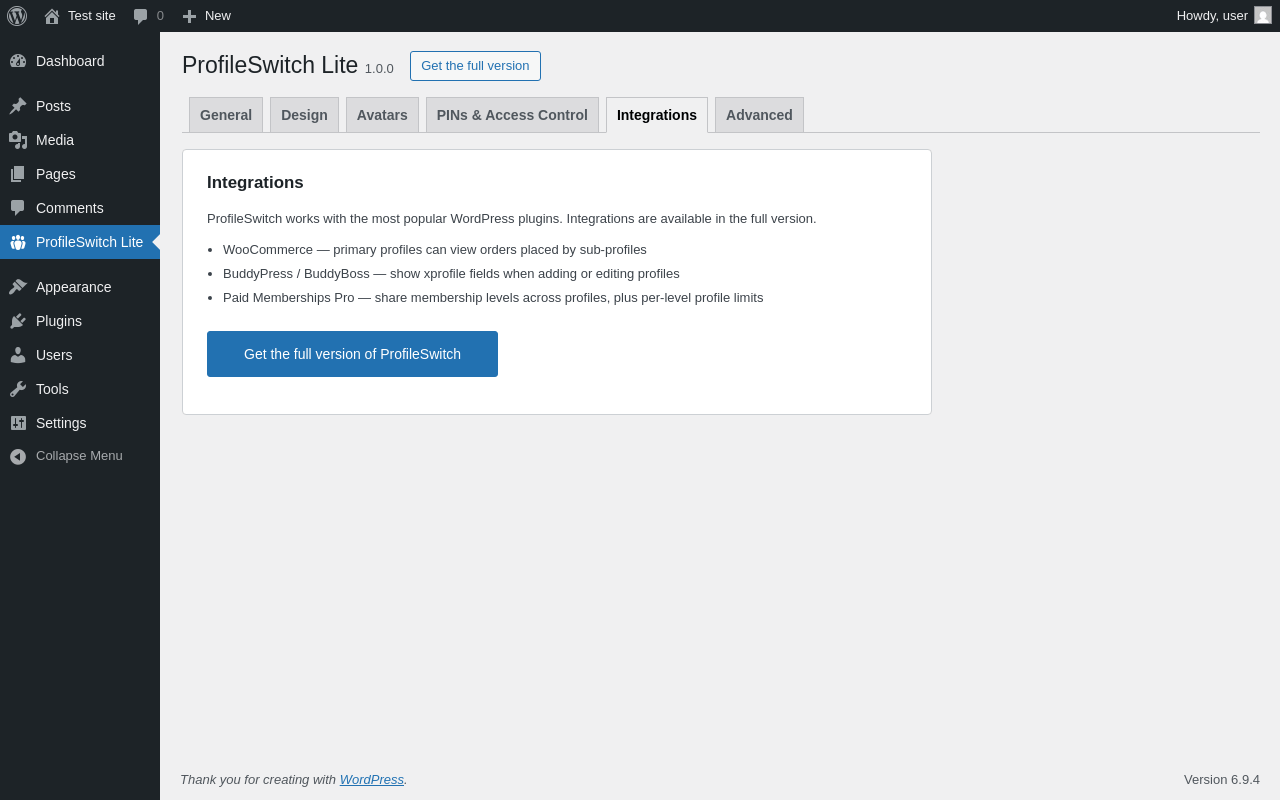The height and width of the screenshot is (800, 1280).
Task: Open PINs & Access Control tab
Action: pos(512,115)
